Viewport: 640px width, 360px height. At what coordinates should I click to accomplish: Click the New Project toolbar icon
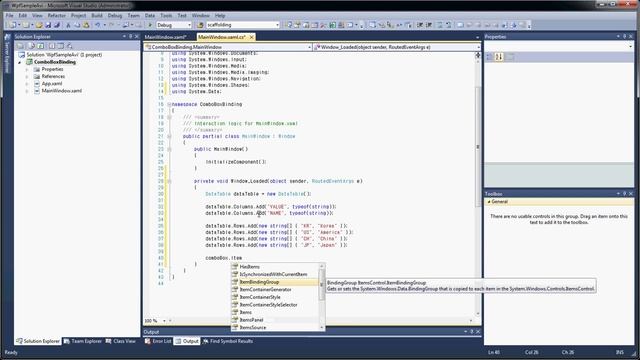tap(13, 25)
